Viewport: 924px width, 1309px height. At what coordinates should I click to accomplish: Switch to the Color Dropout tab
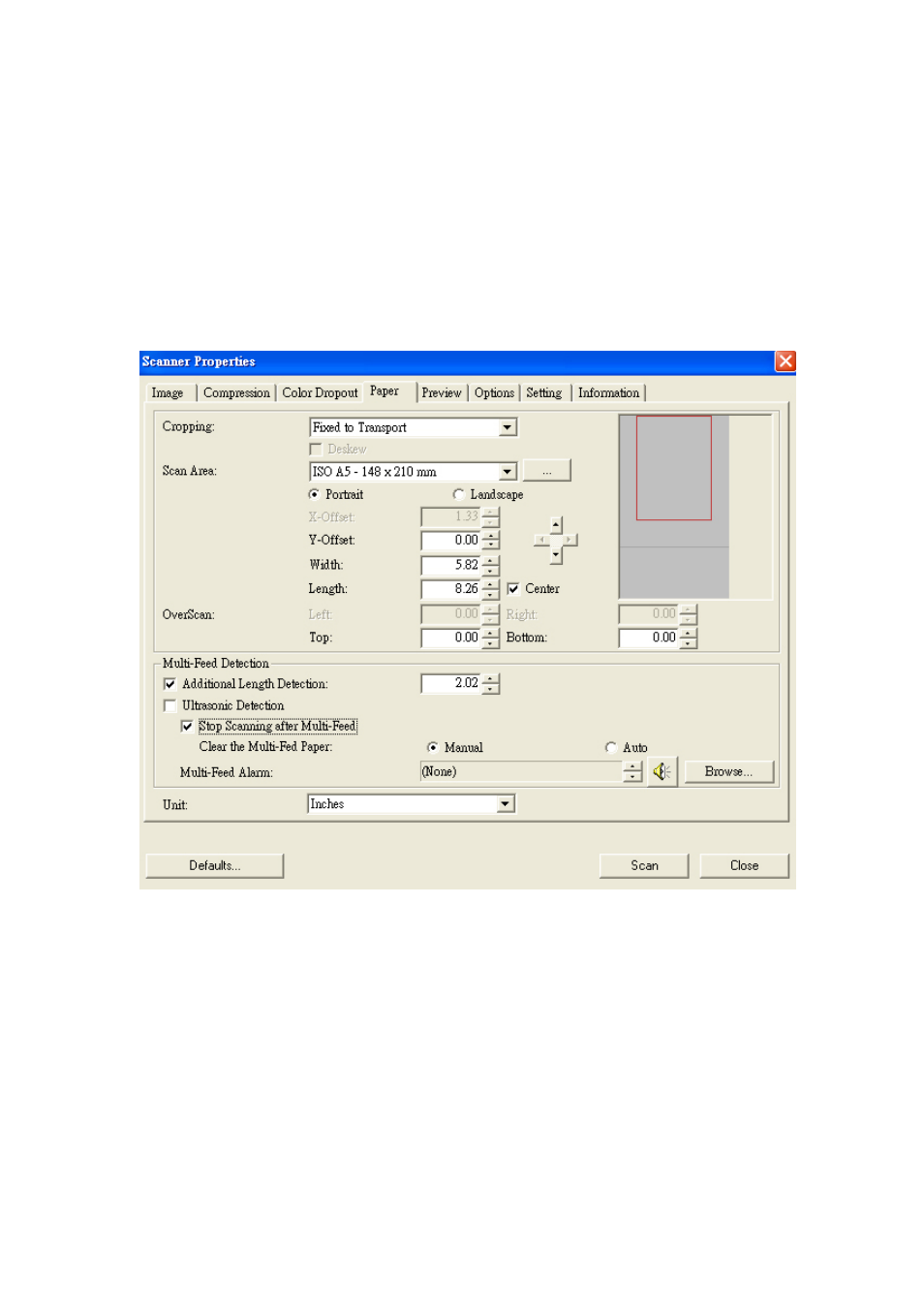(320, 393)
